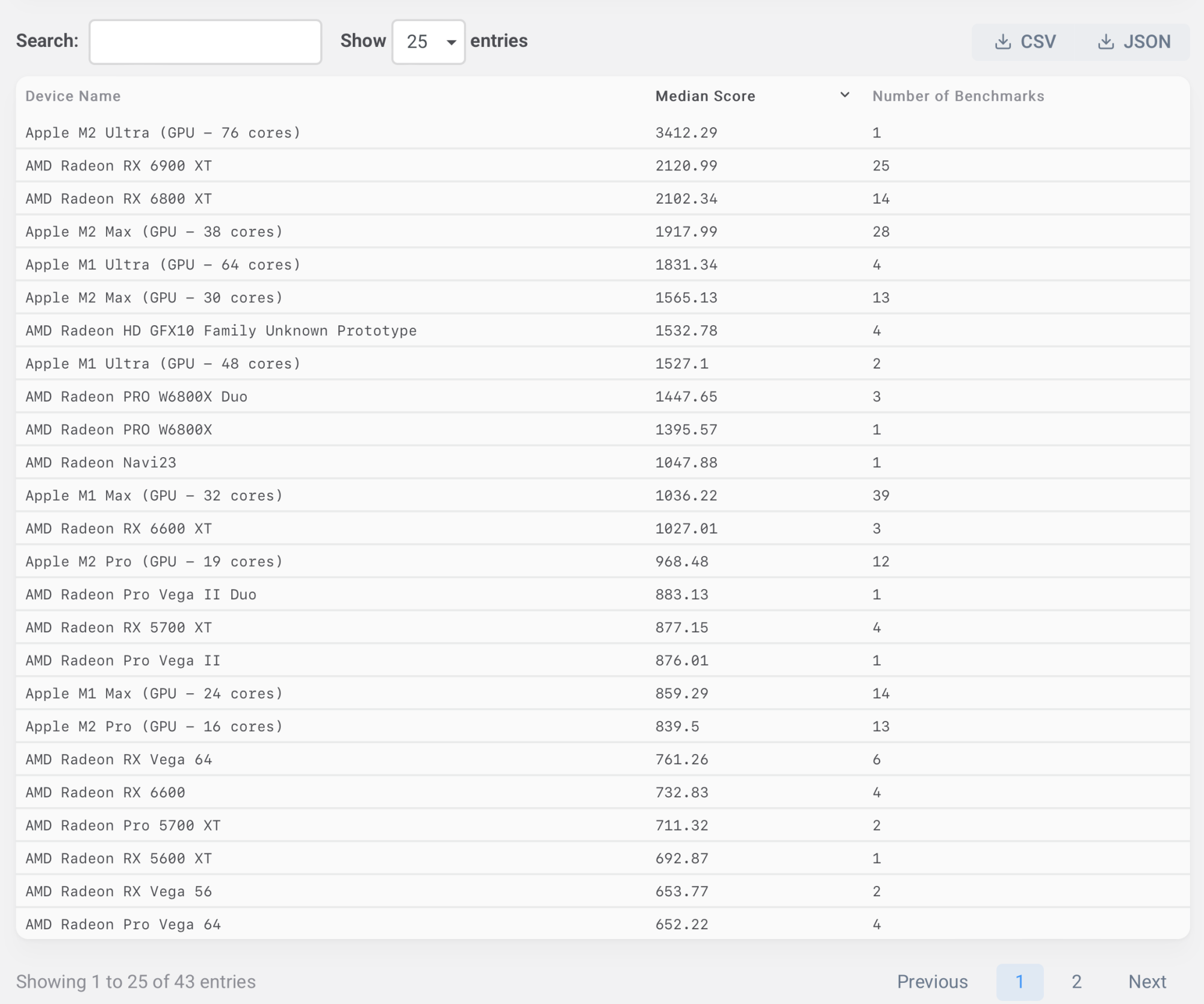Viewport: 1204px width, 1004px height.
Task: Sort by Number of Benchmarks column
Action: coord(958,96)
